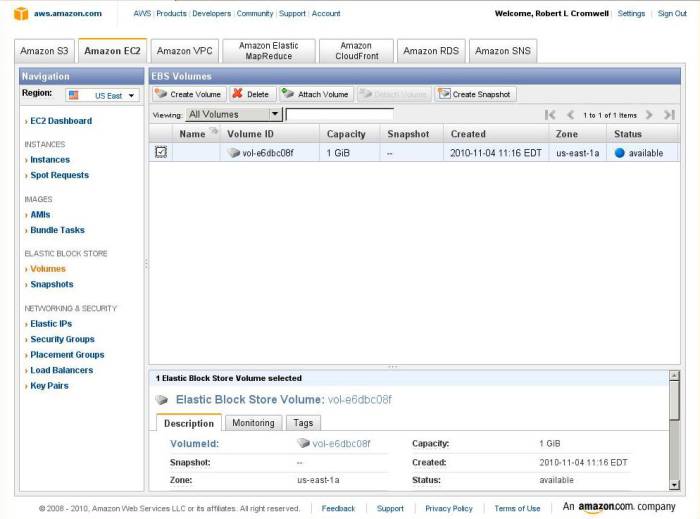The image size is (700, 519).
Task: Go to first page of items
Action: click(550, 115)
